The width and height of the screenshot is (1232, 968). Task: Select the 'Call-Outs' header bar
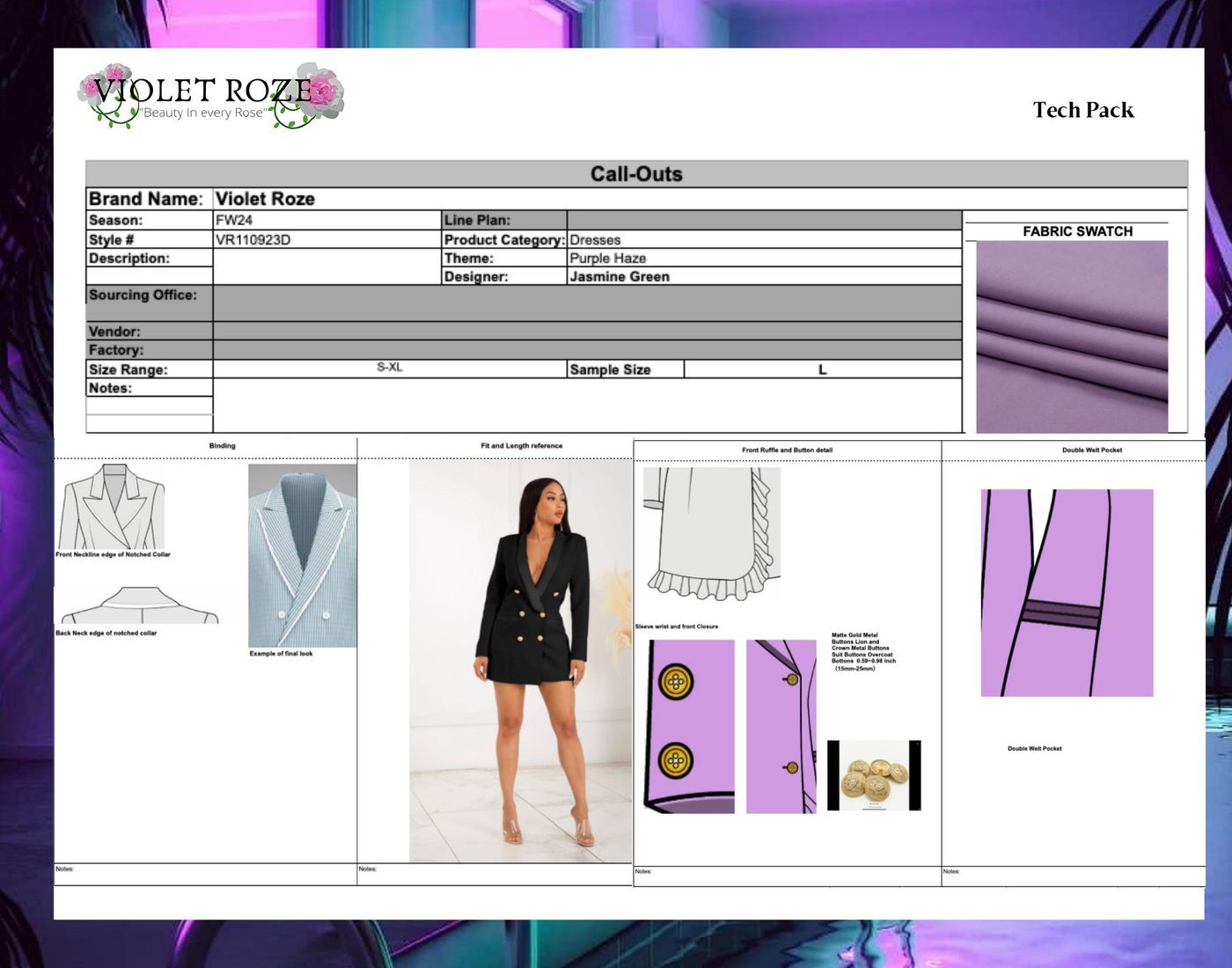(x=636, y=173)
